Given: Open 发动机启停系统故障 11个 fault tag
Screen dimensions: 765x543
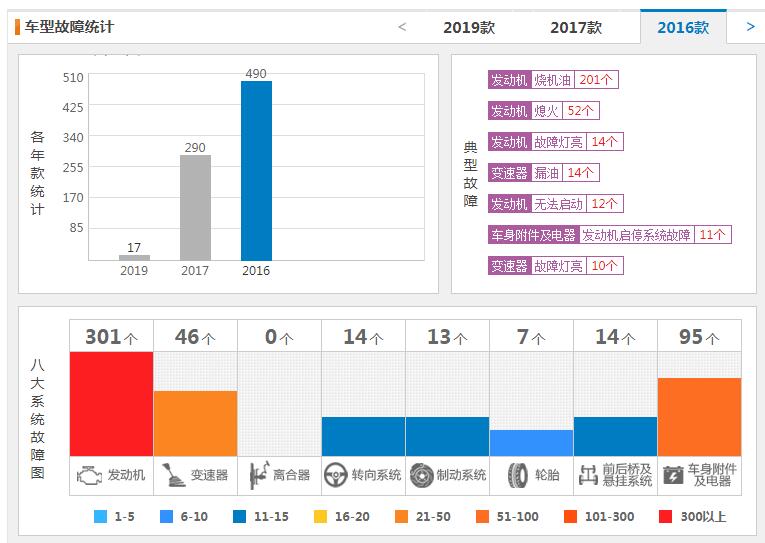Looking at the screenshot, I should [x=609, y=235].
